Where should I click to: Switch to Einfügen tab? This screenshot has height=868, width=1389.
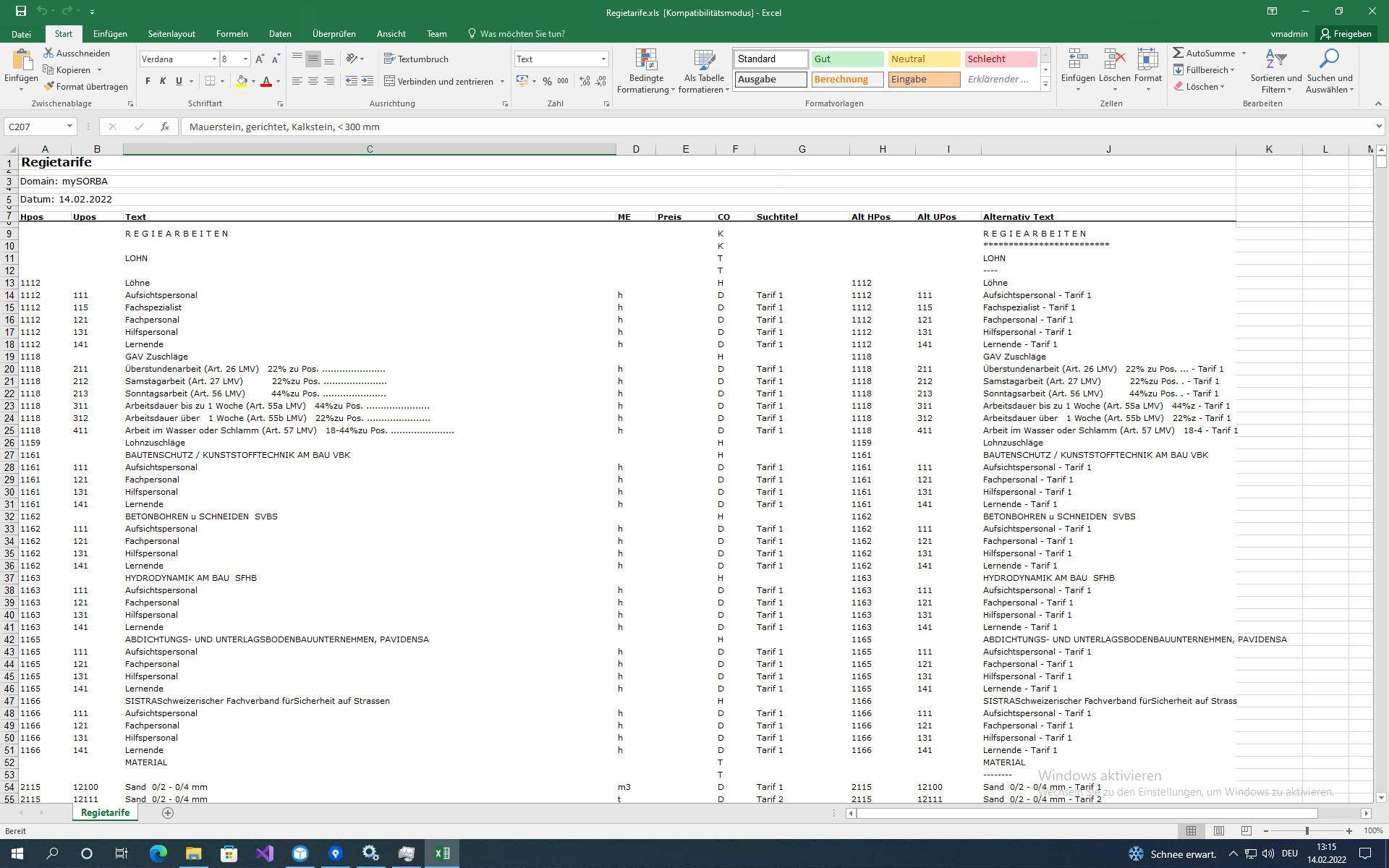[x=110, y=34]
